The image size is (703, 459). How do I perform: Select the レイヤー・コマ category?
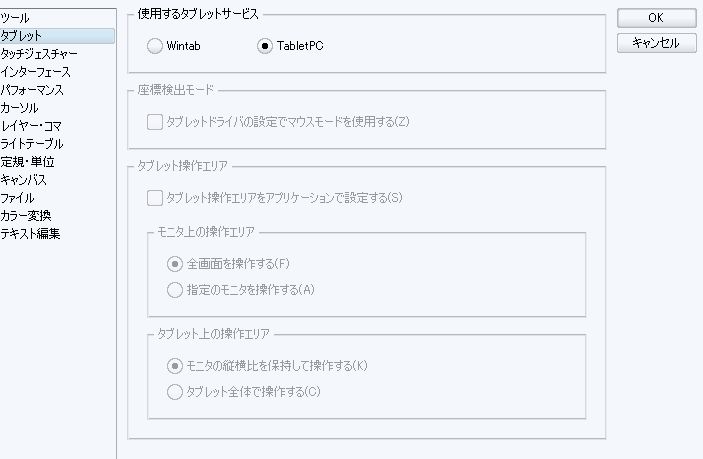pos(32,126)
